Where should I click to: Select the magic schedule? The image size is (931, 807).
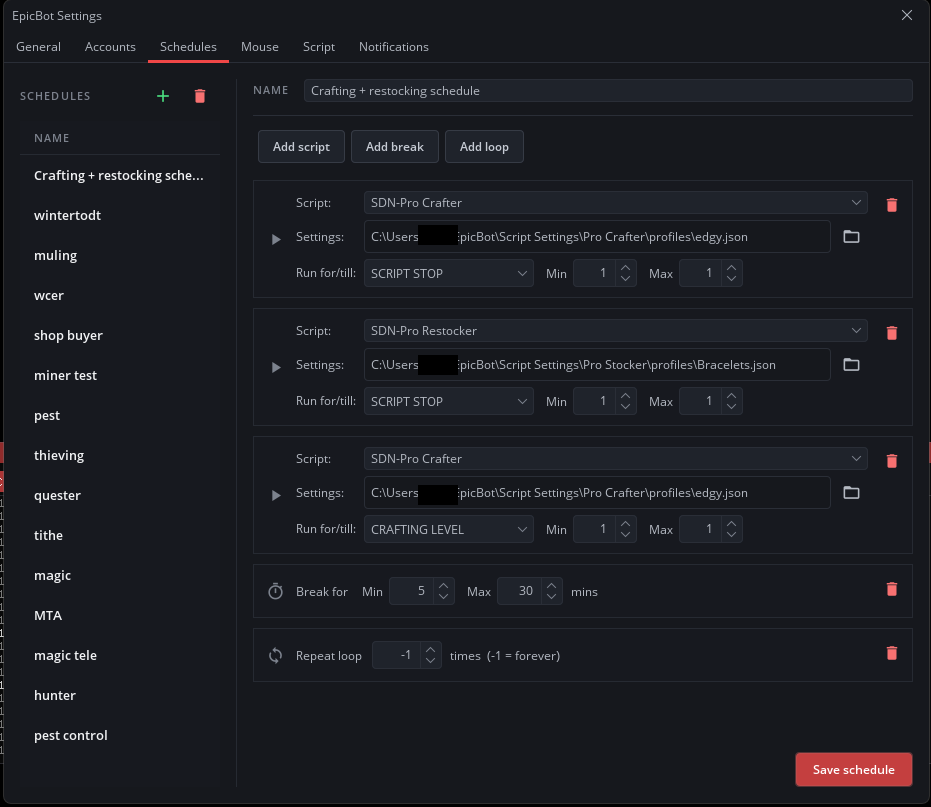coord(119,575)
